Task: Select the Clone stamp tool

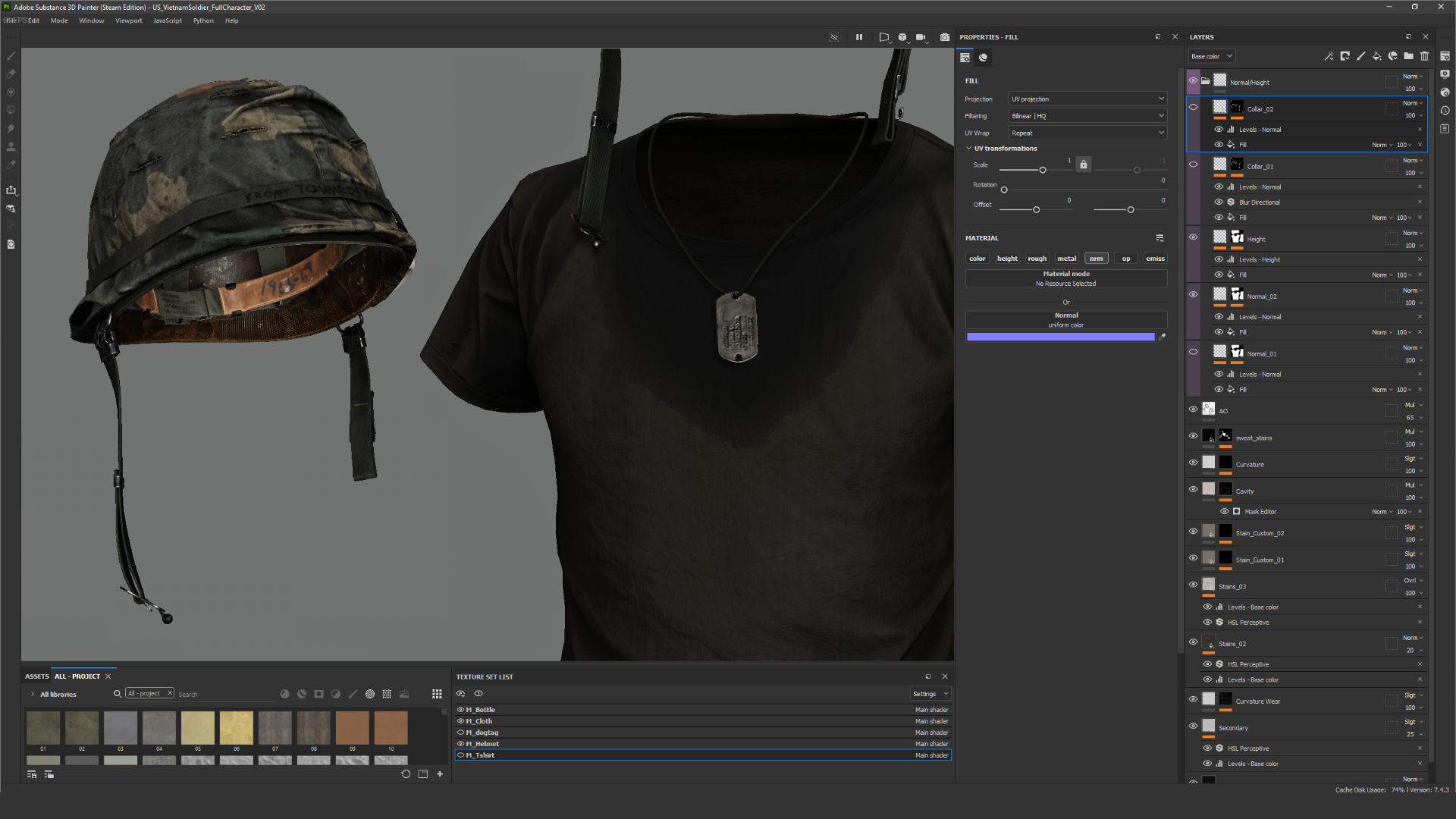Action: coord(11,146)
